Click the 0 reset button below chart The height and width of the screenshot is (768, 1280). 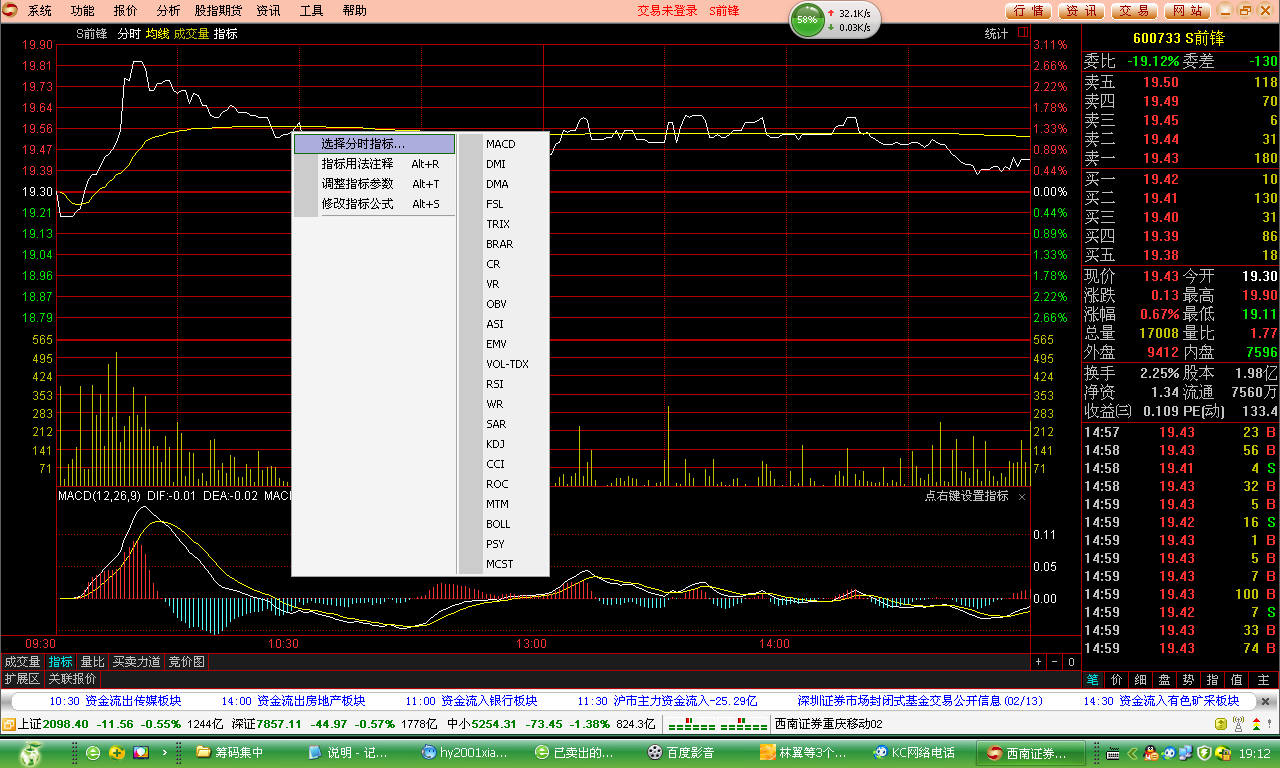tap(1070, 662)
